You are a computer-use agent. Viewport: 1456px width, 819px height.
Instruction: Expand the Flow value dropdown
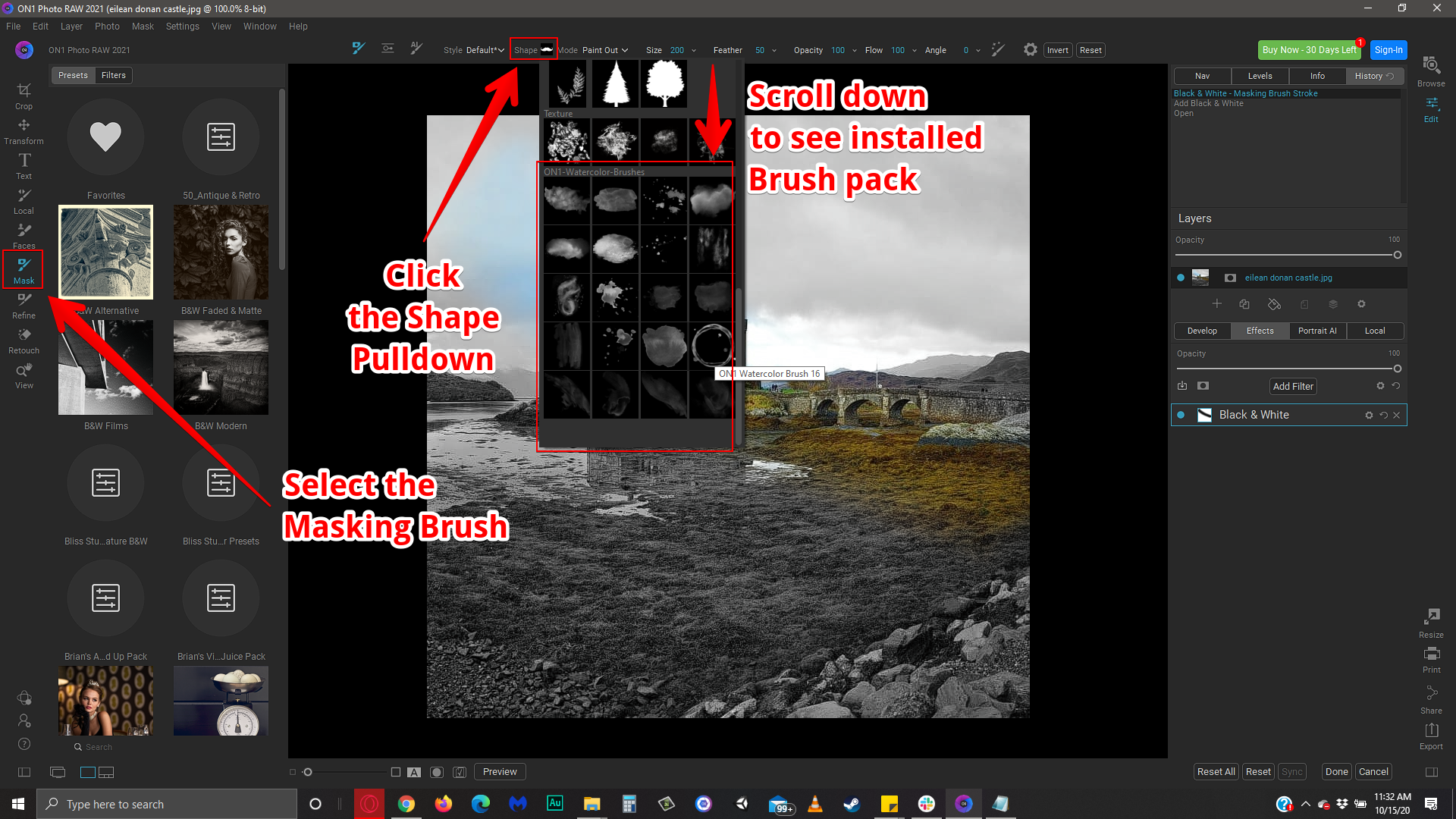point(915,50)
